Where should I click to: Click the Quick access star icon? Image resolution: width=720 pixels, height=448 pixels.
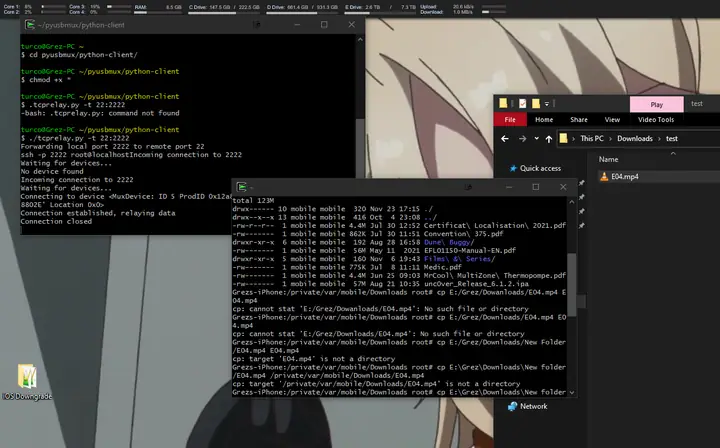click(513, 168)
